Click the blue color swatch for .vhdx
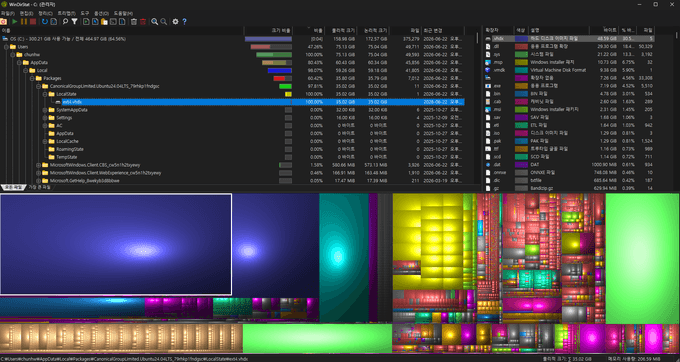The width and height of the screenshot is (680, 362). [521, 39]
